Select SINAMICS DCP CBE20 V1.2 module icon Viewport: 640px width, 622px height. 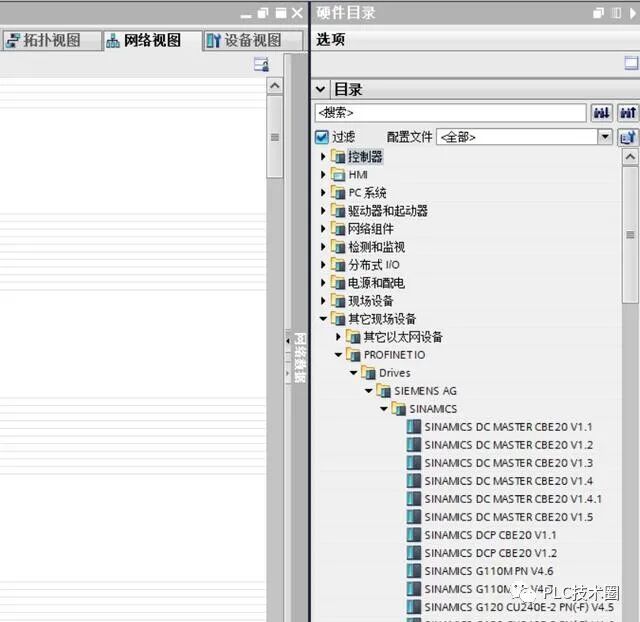[x=413, y=553]
